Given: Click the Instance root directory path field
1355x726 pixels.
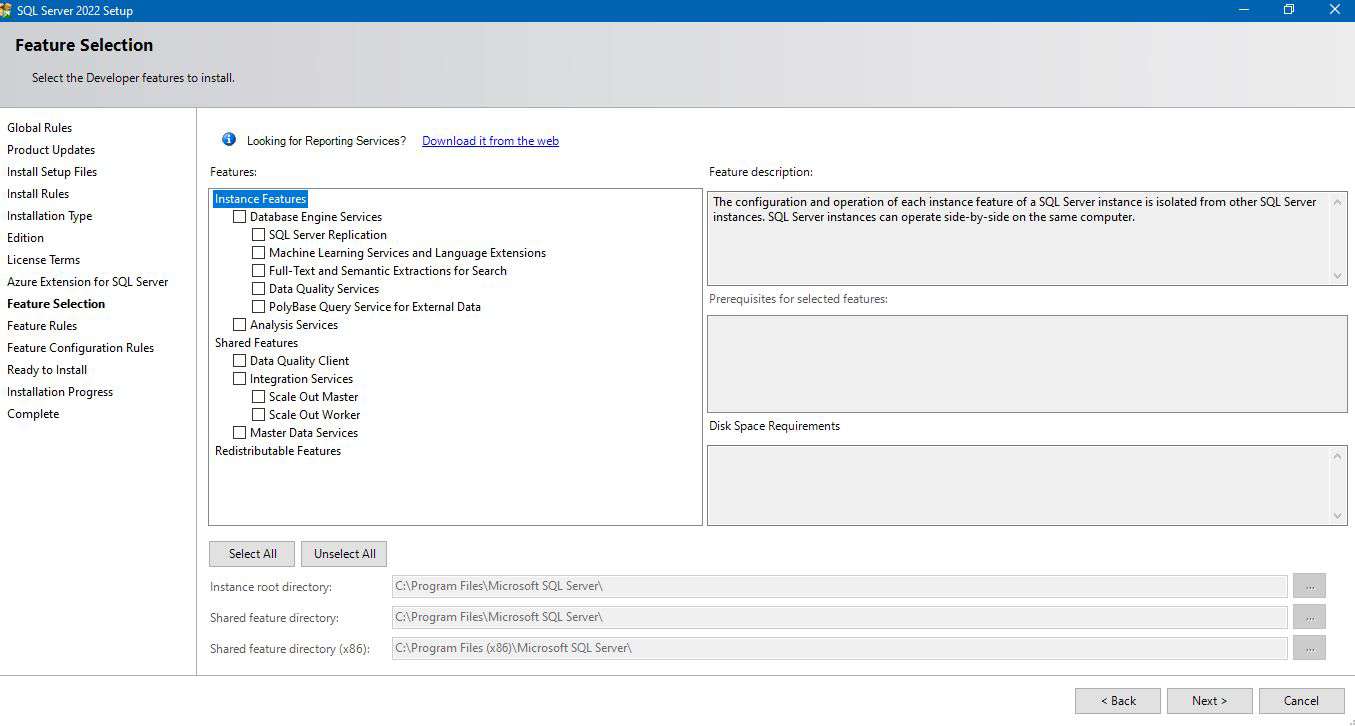Looking at the screenshot, I should pyautogui.click(x=839, y=586).
